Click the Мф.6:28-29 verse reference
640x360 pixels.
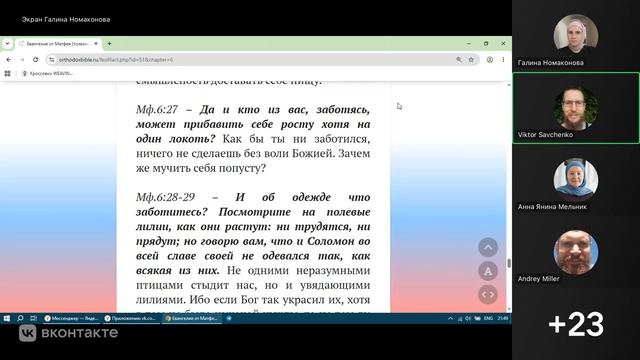point(165,197)
